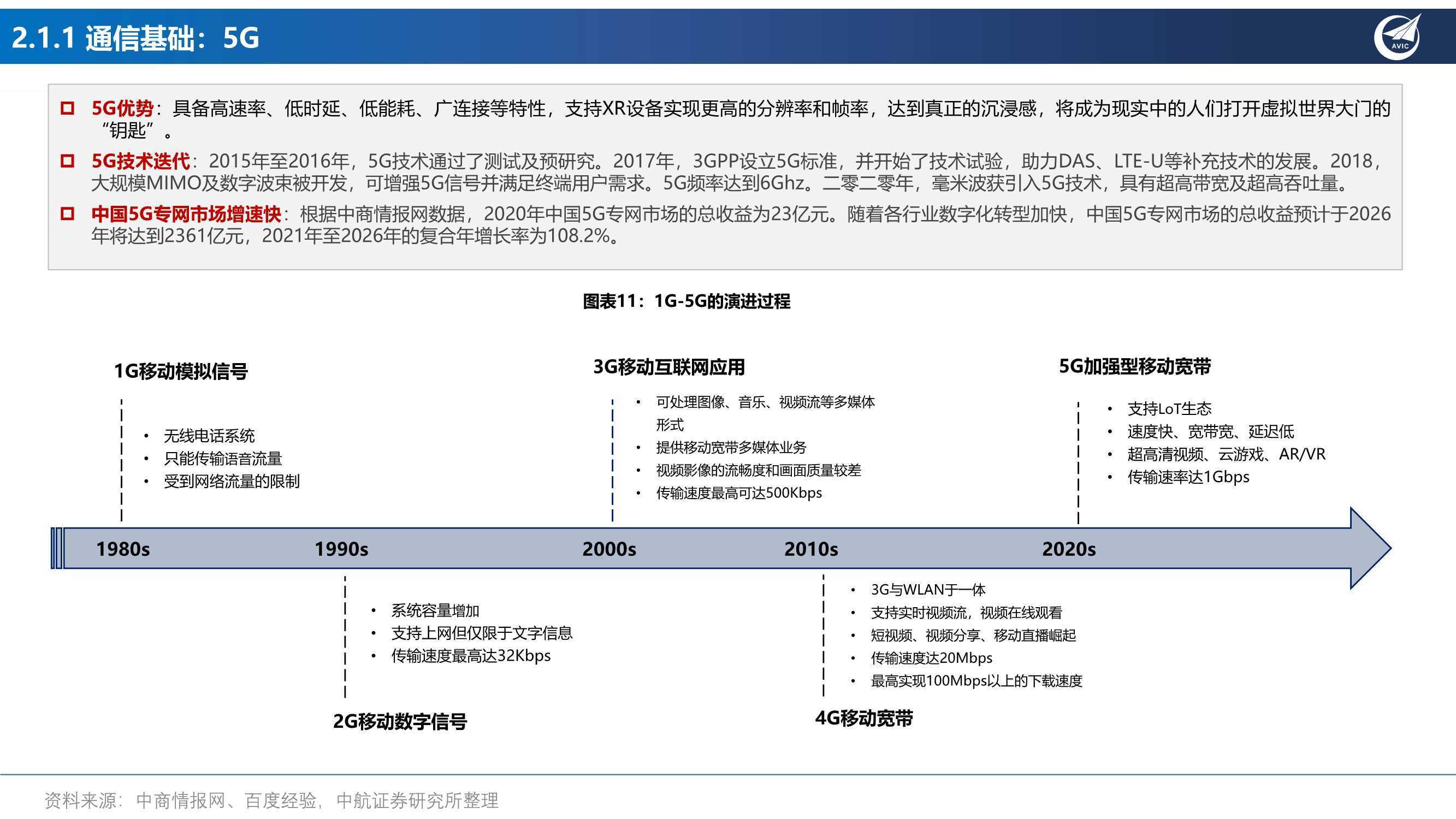Click the bullet '可处理图像、音乐、视频流等多媒体形式'
Image resolution: width=1456 pixels, height=819 pixels.
765,413
